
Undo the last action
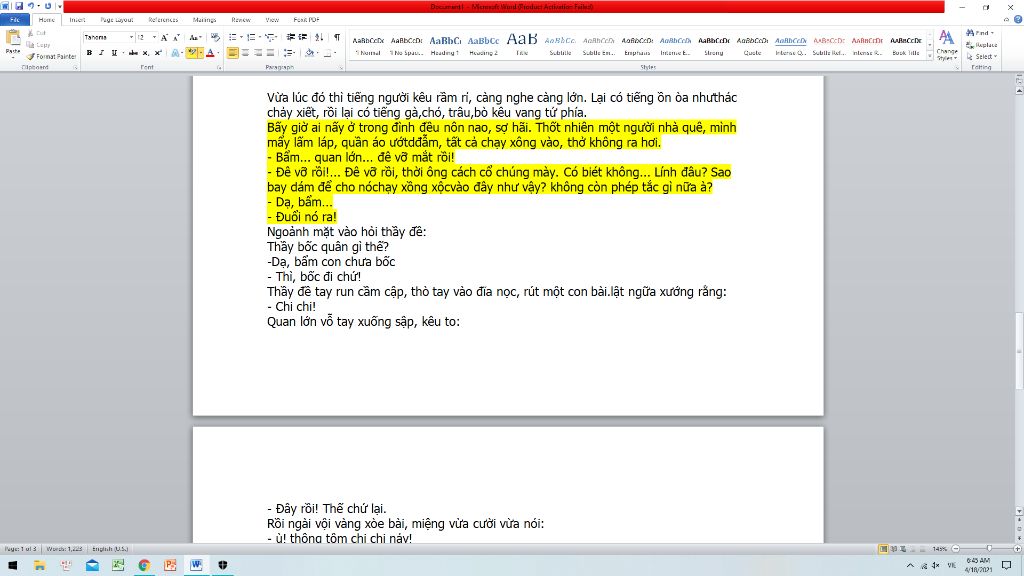click(x=31, y=6)
